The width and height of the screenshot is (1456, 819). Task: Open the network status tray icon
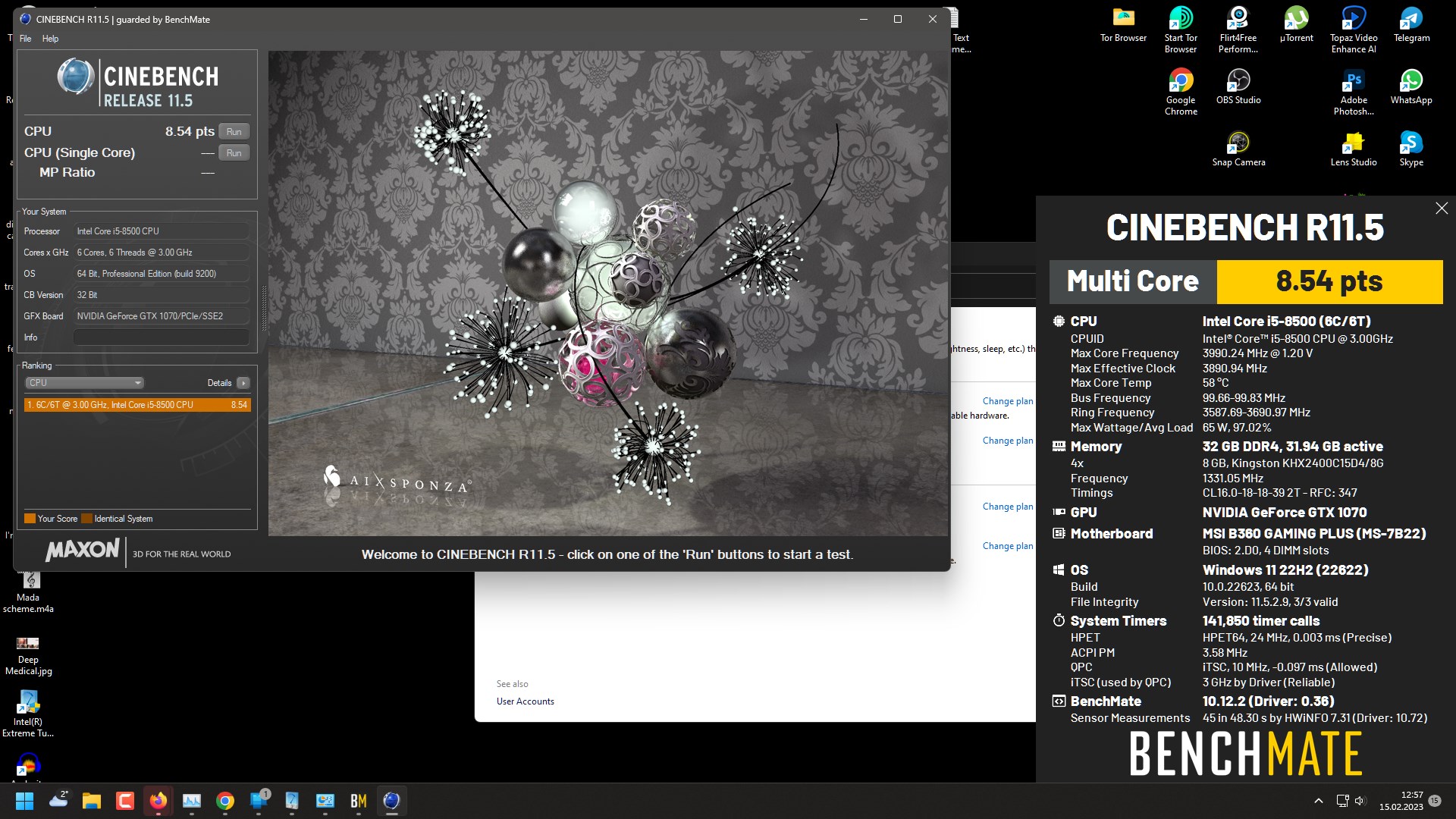pos(1342,801)
